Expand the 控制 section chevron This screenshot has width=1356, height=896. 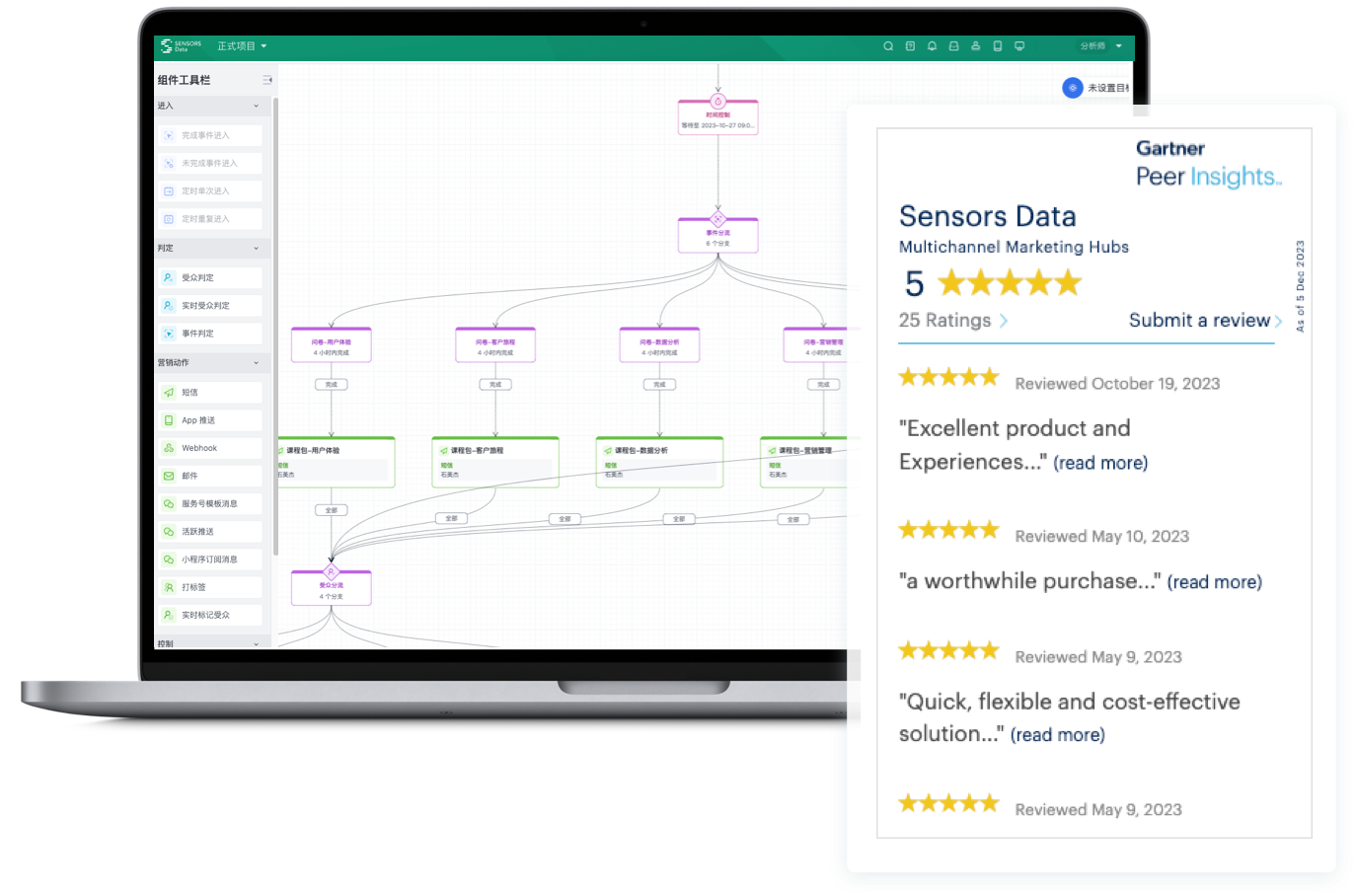(x=256, y=644)
